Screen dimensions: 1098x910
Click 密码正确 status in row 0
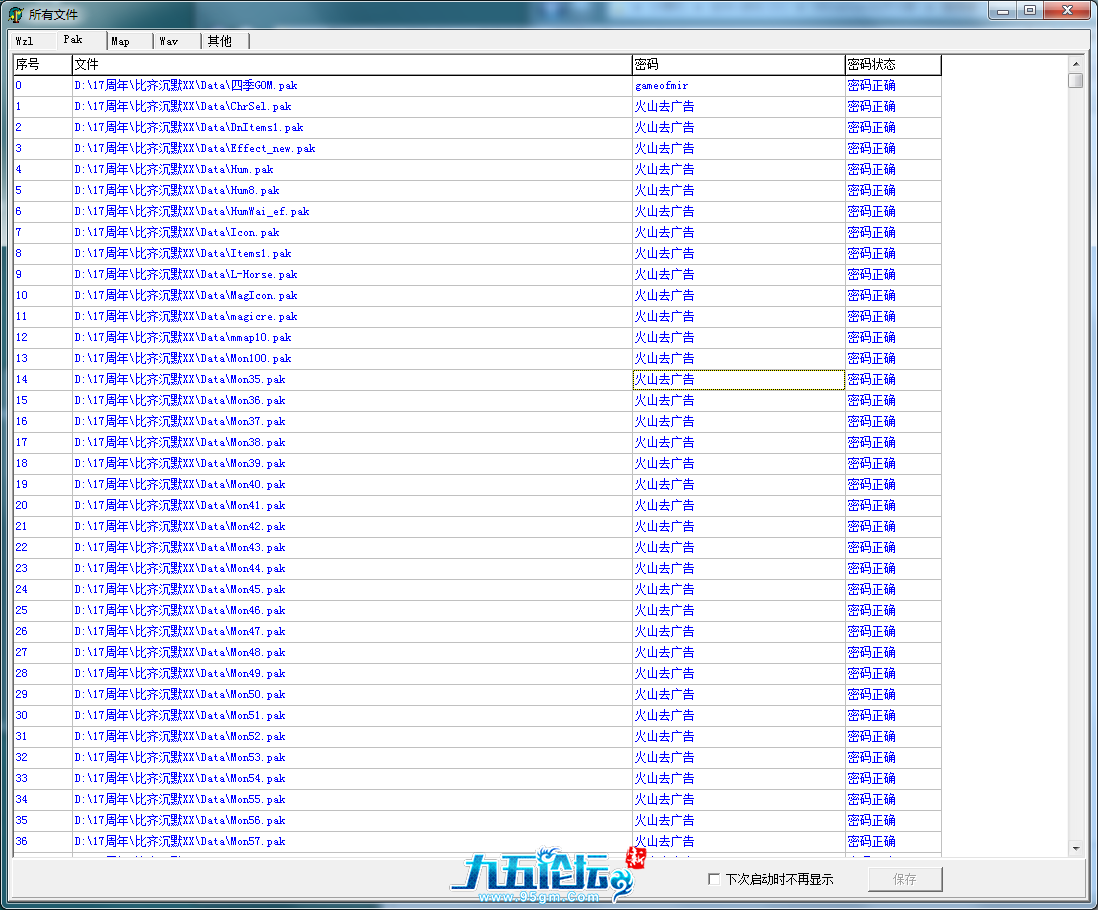(x=894, y=85)
